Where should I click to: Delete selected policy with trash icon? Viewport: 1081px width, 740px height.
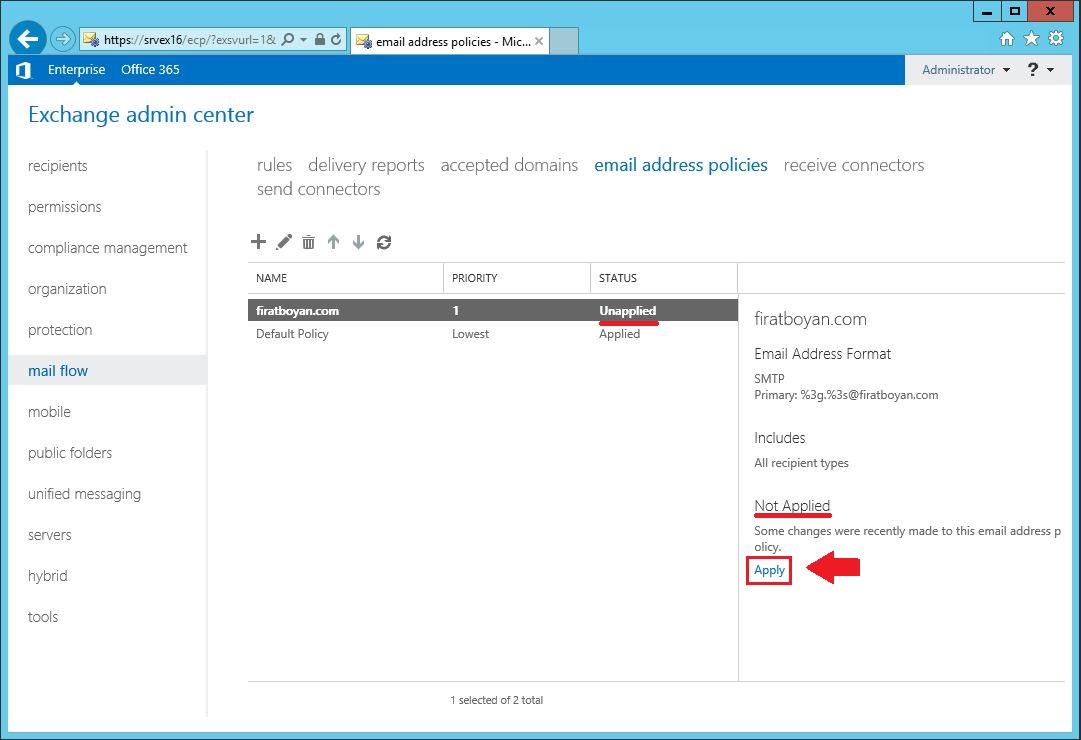(309, 242)
